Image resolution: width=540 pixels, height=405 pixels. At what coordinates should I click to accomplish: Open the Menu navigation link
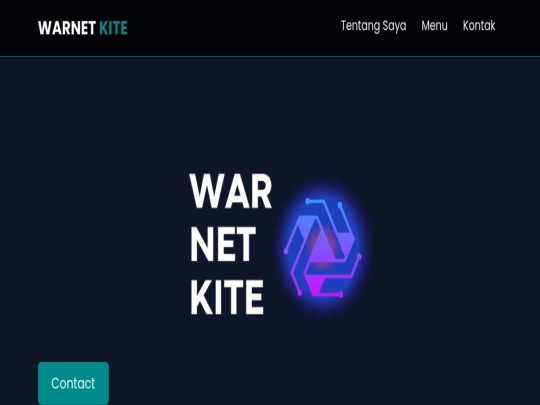[x=434, y=25]
